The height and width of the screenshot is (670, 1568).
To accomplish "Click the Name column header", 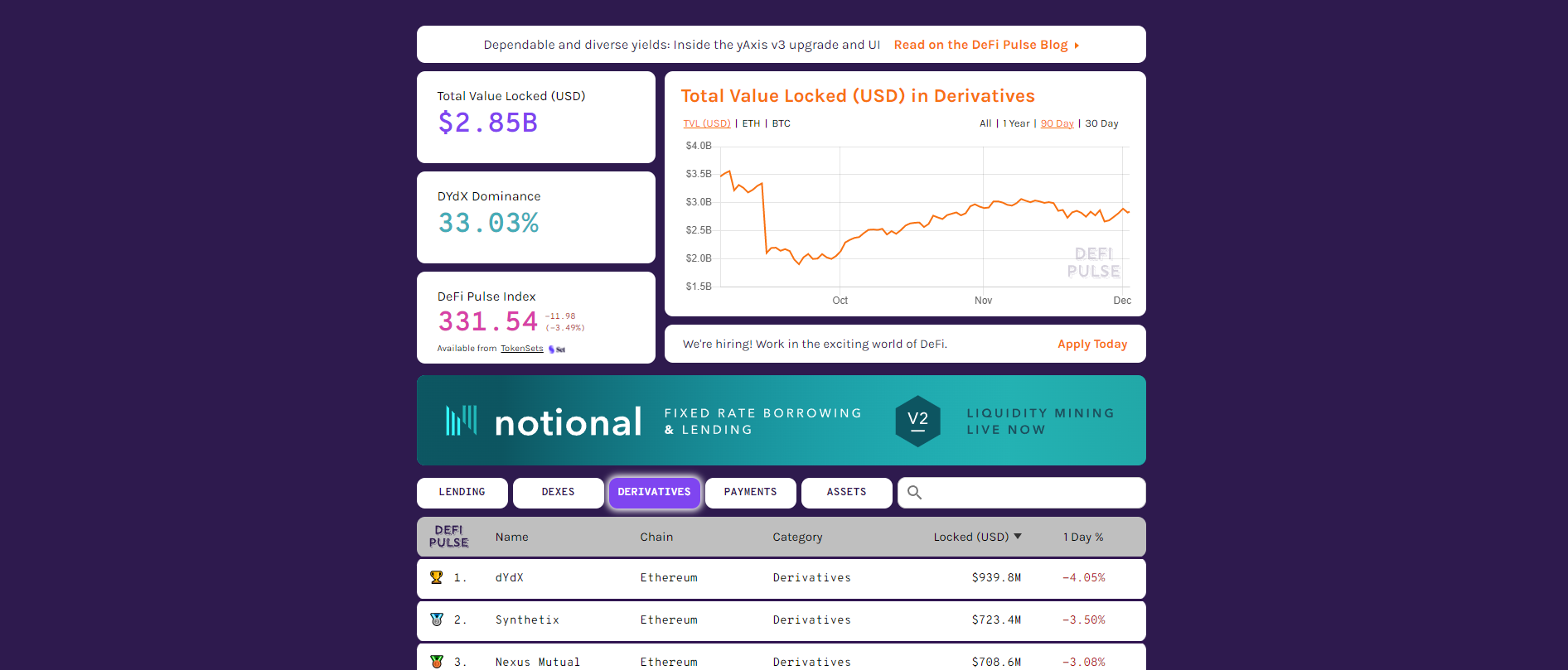I will pyautogui.click(x=511, y=537).
